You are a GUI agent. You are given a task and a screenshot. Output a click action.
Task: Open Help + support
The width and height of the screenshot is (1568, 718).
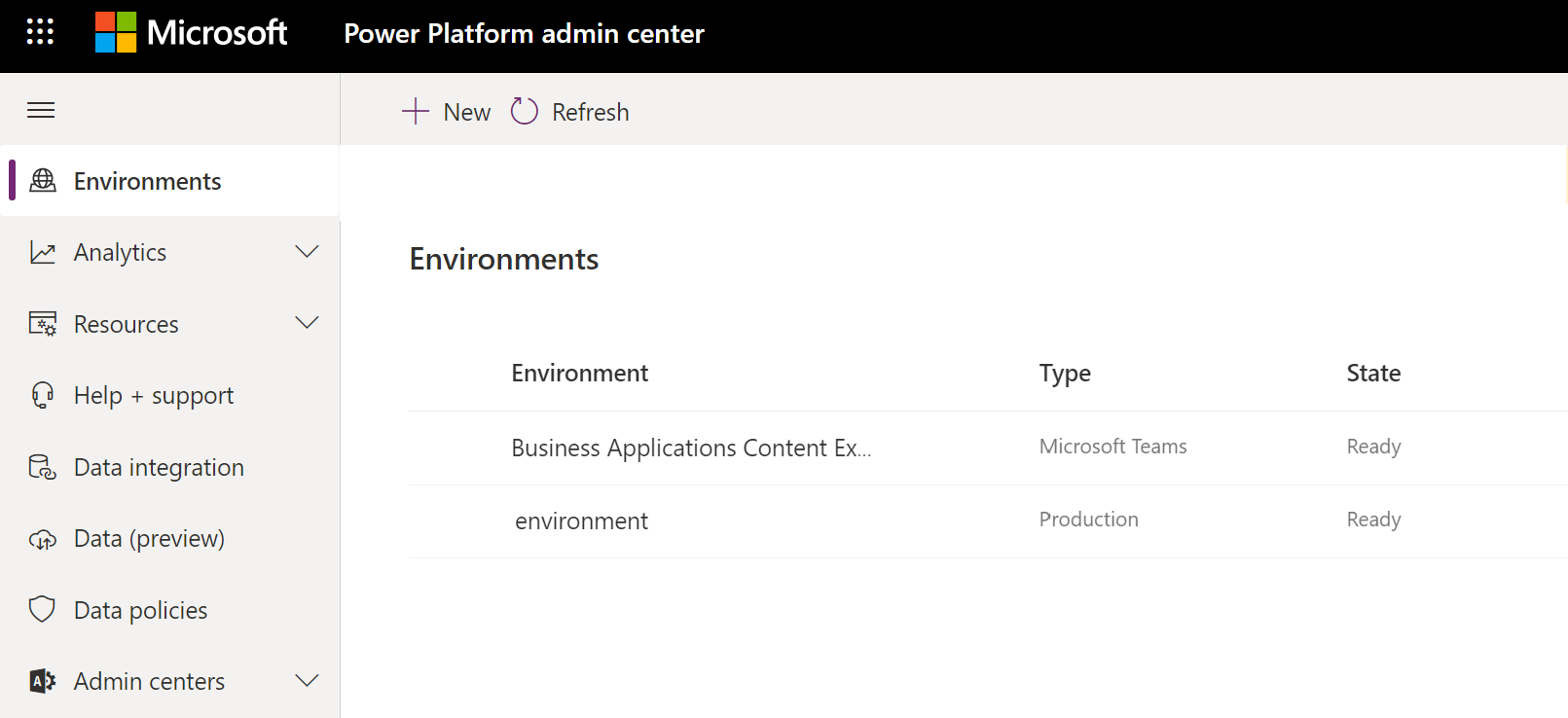169,395
